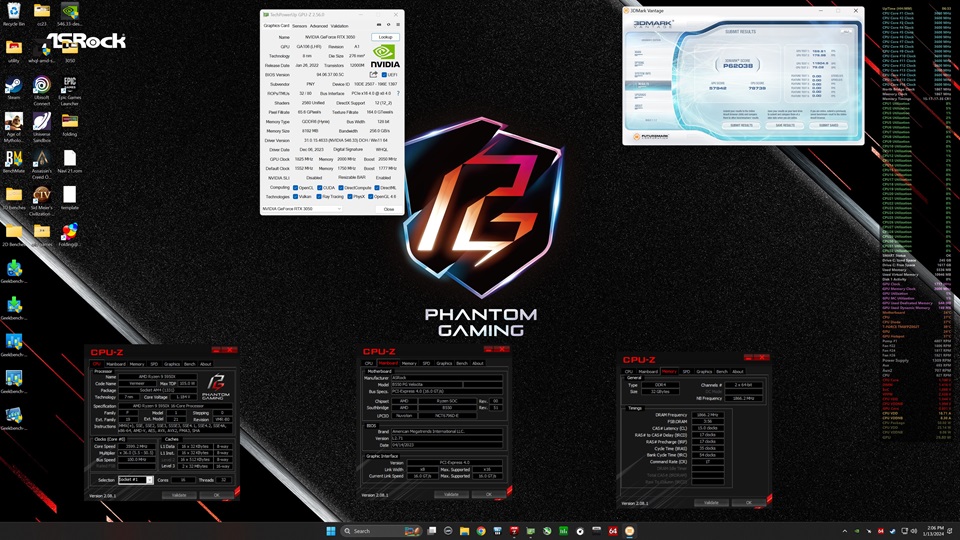Switch to the Advanced tab in GPU-Z
The image size is (960, 540).
318,26
